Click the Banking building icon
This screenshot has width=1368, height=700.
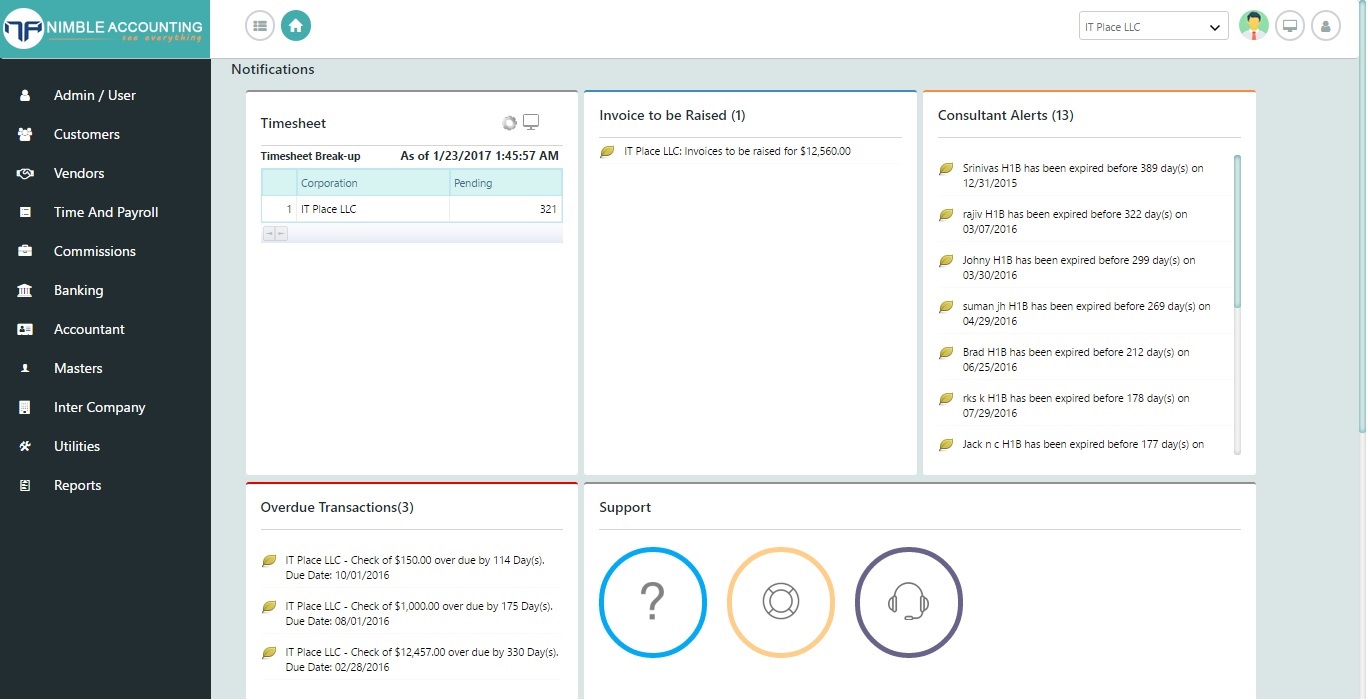tap(25, 290)
